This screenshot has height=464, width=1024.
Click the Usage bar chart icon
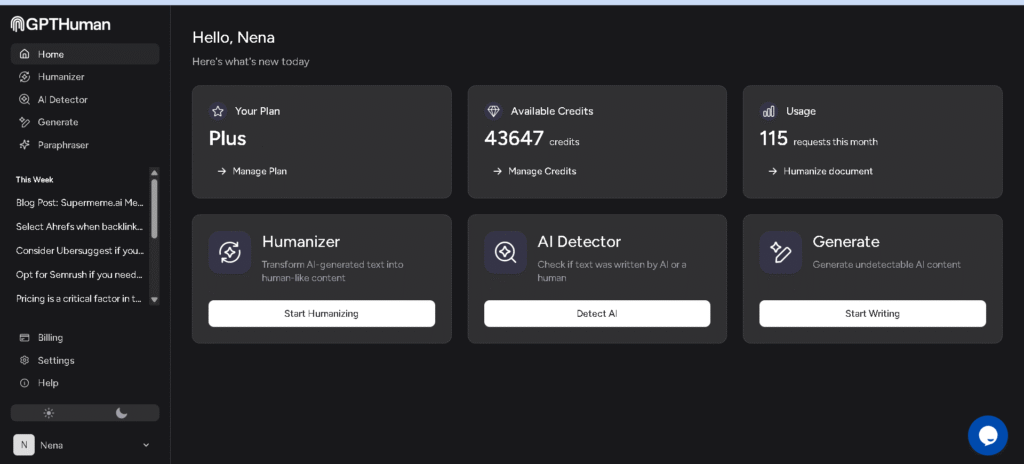(768, 111)
